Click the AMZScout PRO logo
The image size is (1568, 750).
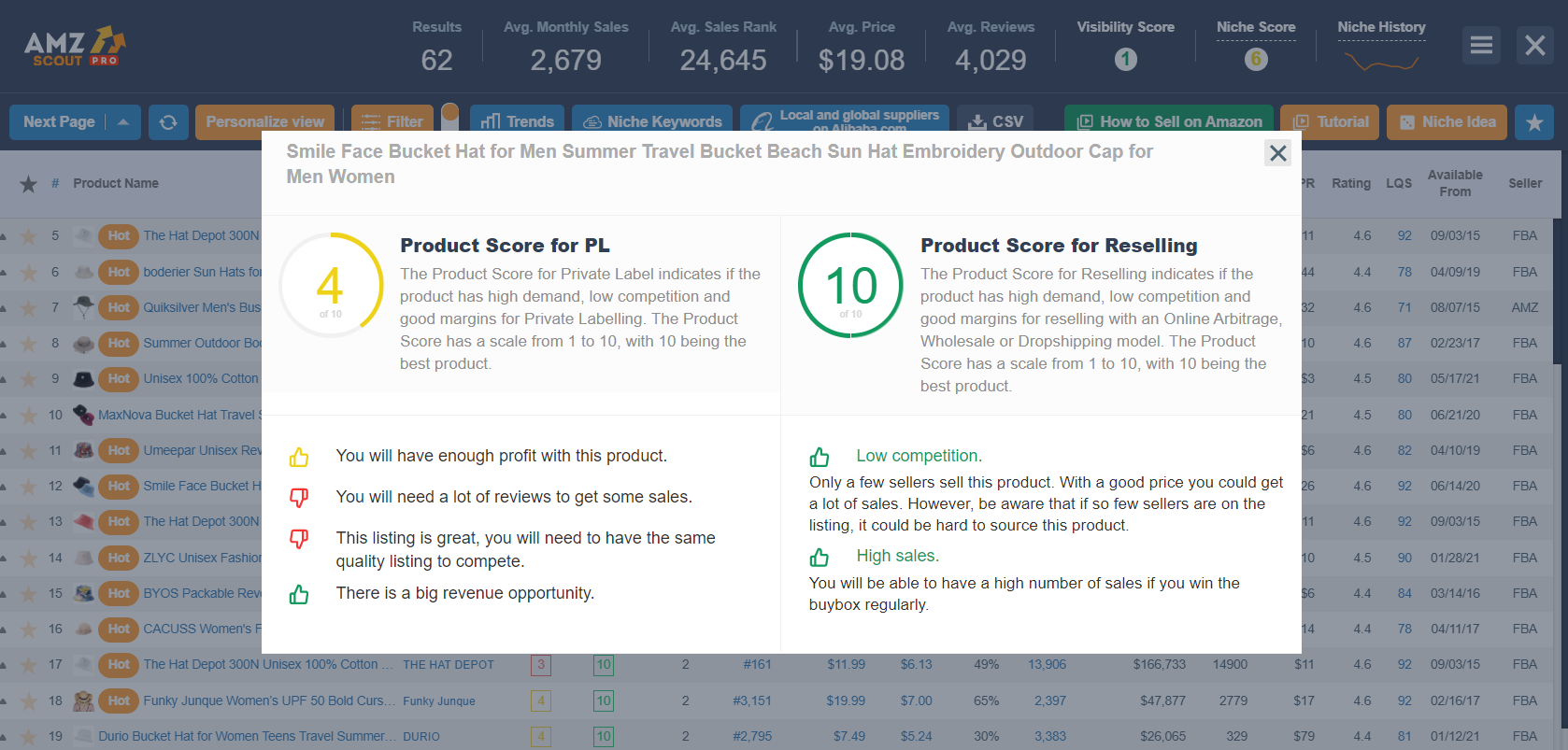pos(75,47)
